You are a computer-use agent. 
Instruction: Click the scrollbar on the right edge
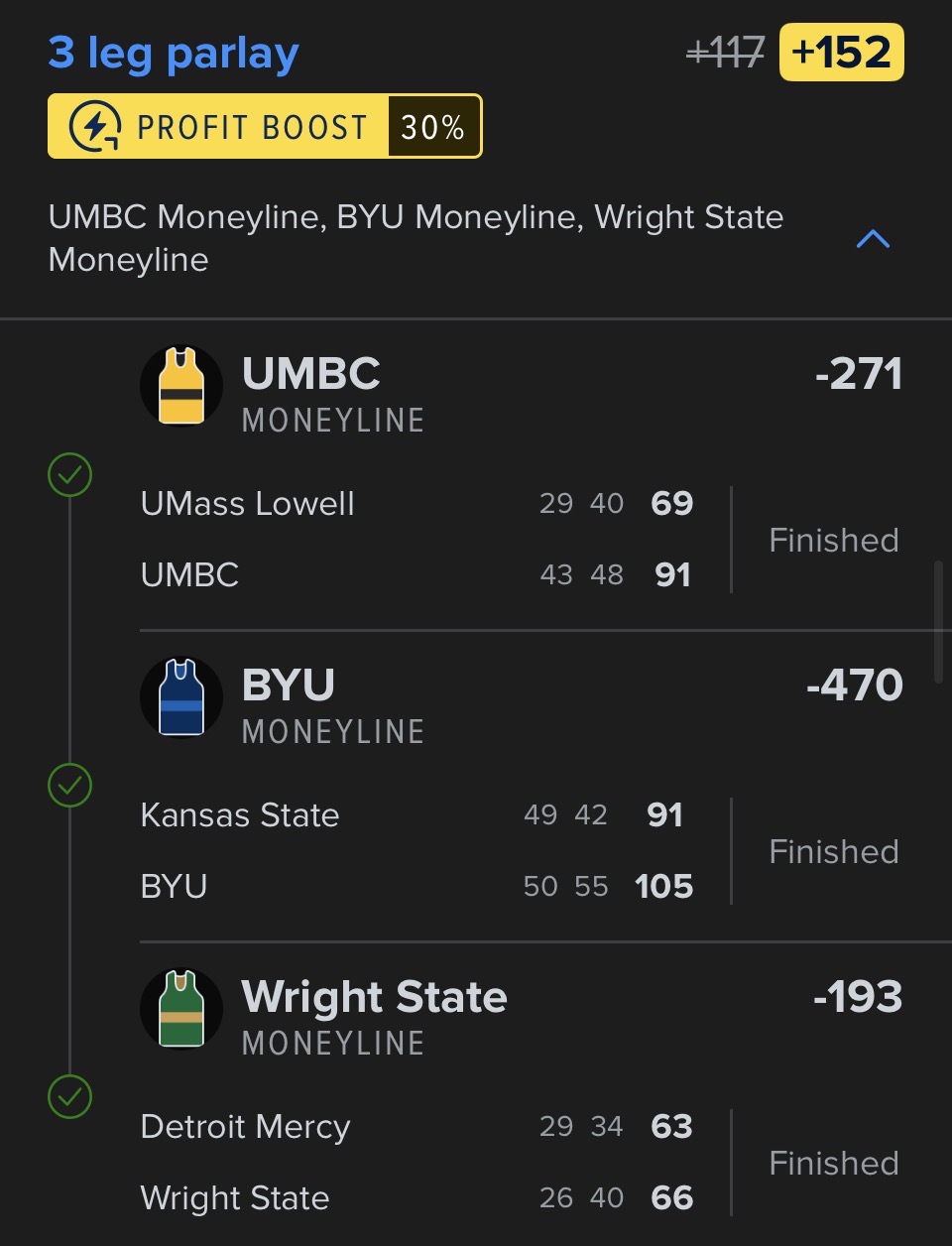pyautogui.click(x=938, y=621)
